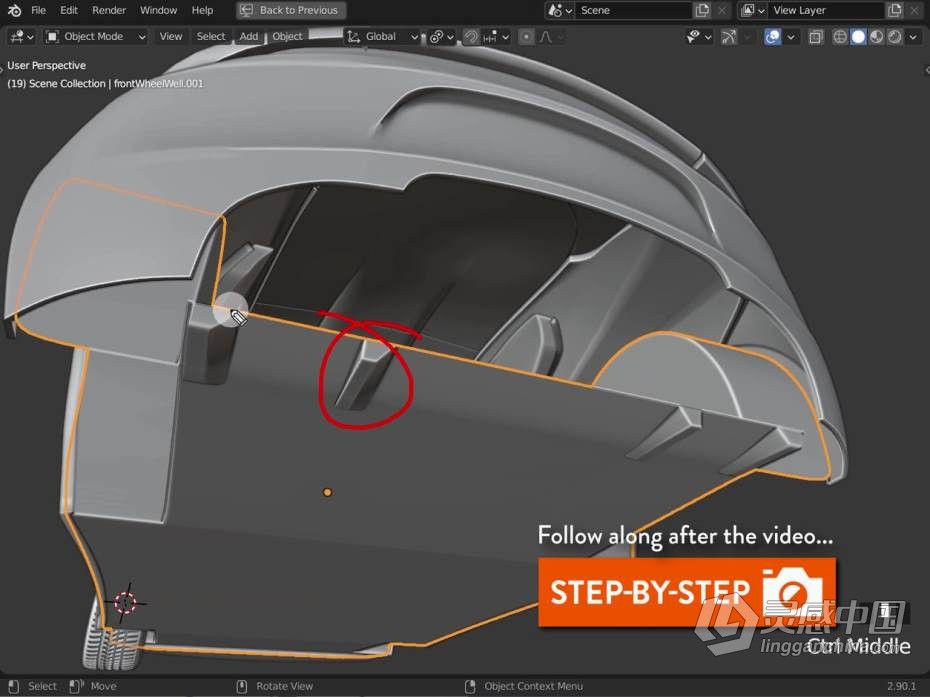Delete the current scene
The image size is (930, 697).
(722, 10)
